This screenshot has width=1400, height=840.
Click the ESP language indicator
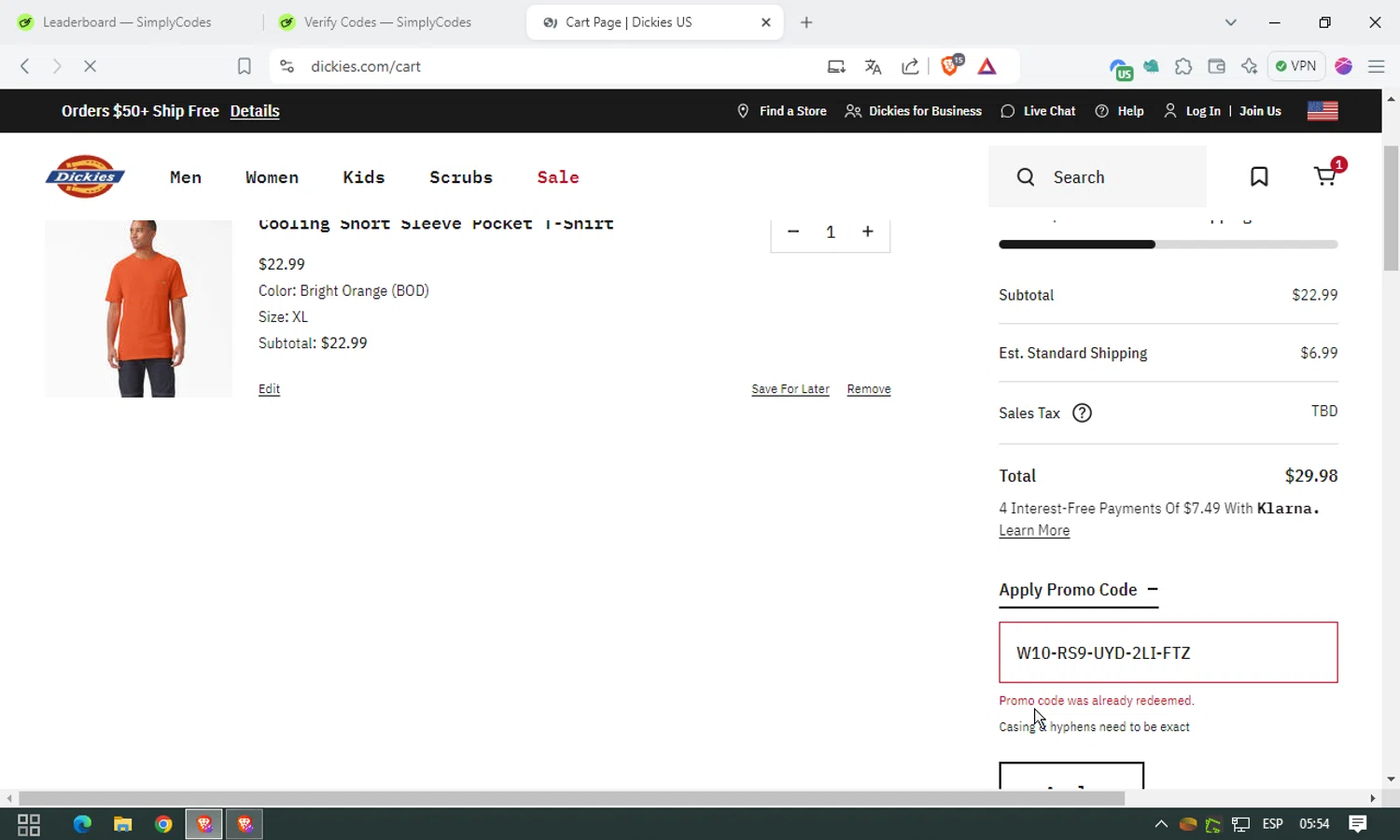(1272, 824)
